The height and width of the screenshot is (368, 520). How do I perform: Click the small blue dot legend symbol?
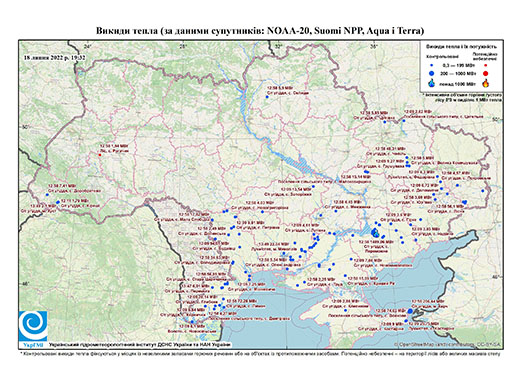click(432, 66)
